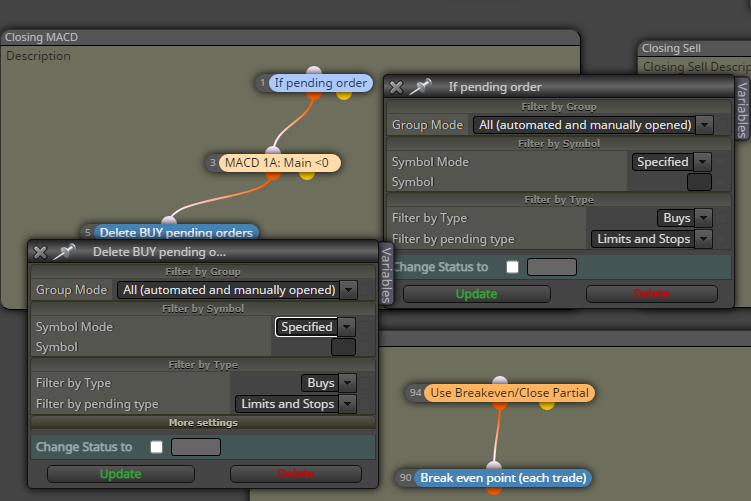Click top input connector of Delete BUY pending orders node
Viewport: 751px width, 501px height.
[x=169, y=220]
